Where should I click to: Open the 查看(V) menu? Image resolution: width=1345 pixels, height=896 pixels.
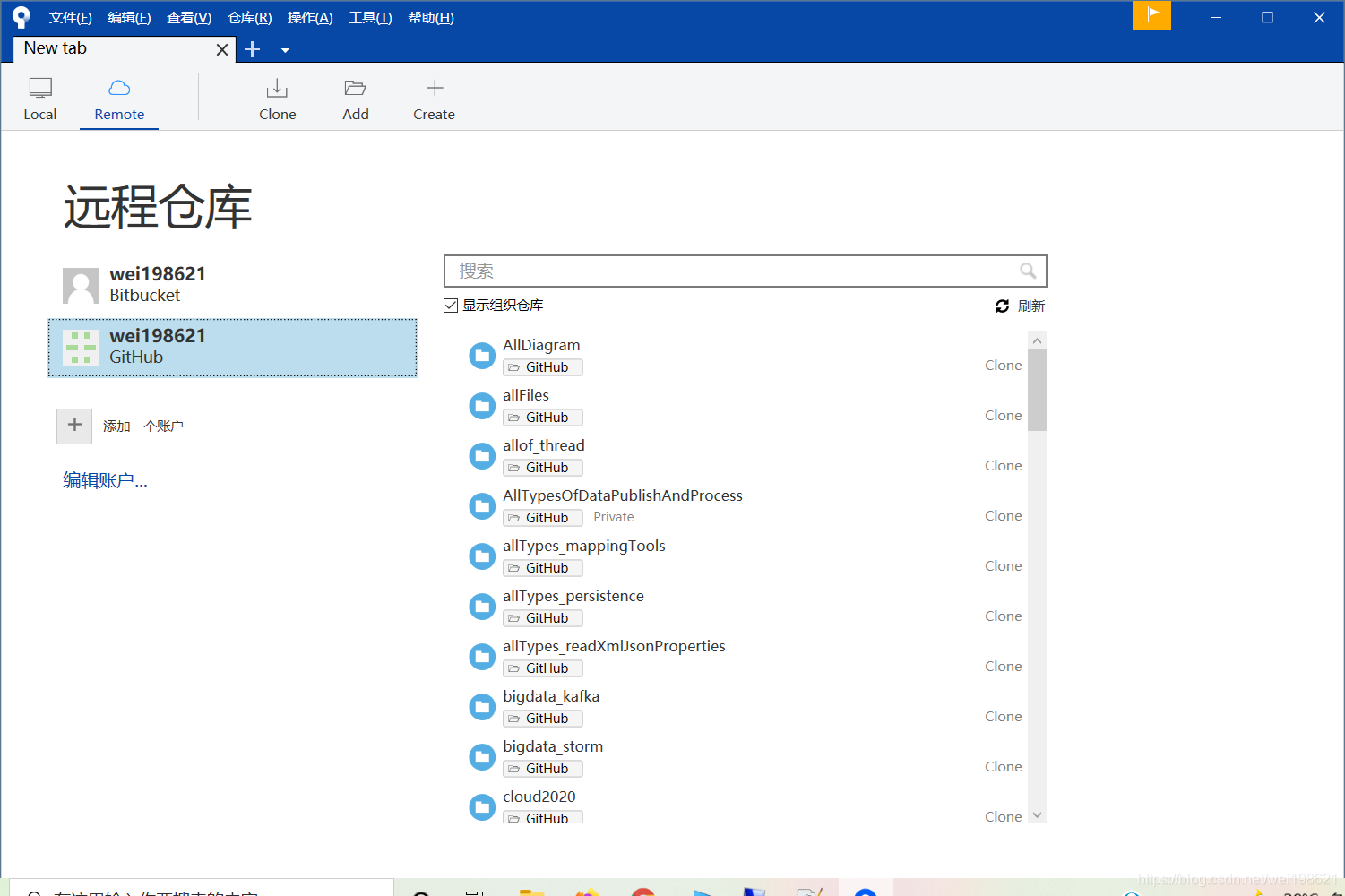click(x=189, y=18)
